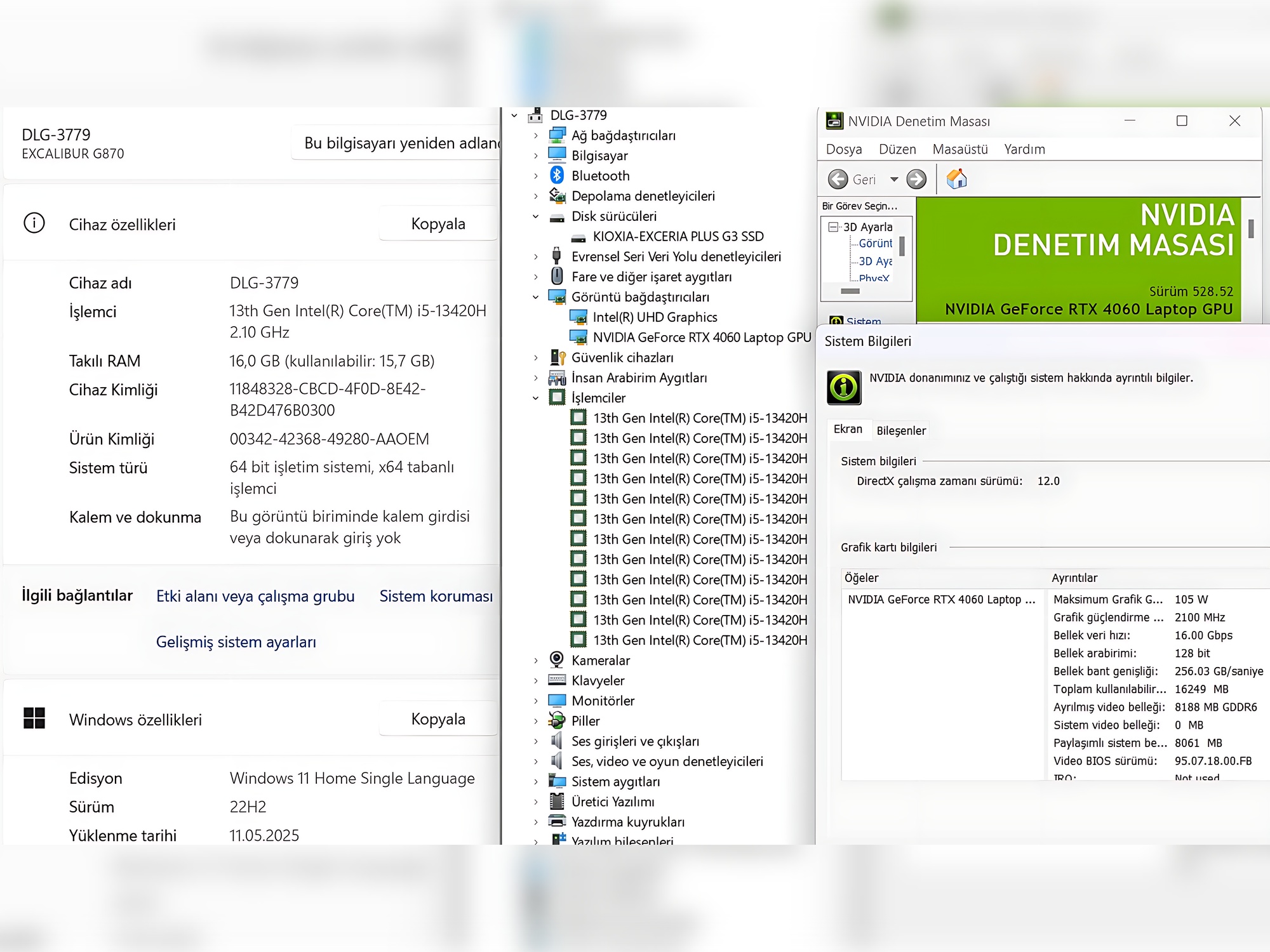This screenshot has height=952, width=1270.
Task: Collapse the Görüntü bağdaştırıcıları node
Action: tap(536, 297)
